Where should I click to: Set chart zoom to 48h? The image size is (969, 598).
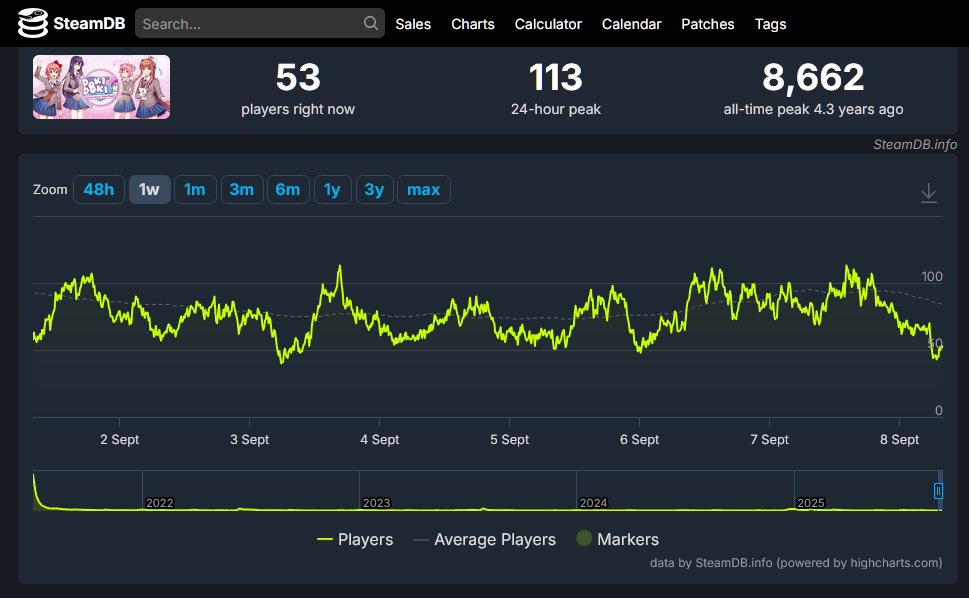click(99, 190)
